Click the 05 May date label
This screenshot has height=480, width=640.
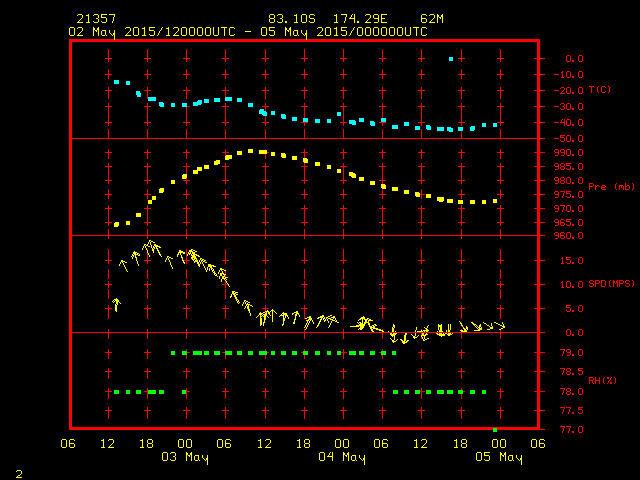pyautogui.click(x=499, y=457)
